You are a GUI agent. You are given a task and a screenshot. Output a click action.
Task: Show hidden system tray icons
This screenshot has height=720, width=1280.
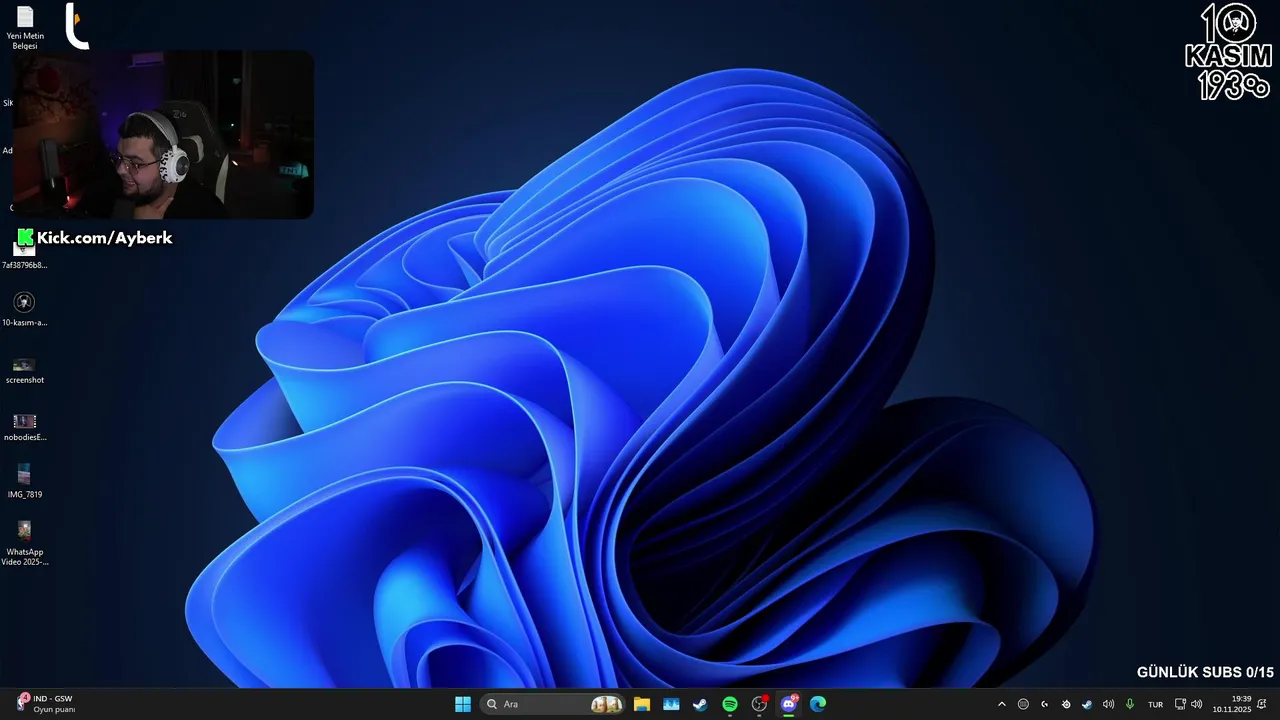(1002, 704)
